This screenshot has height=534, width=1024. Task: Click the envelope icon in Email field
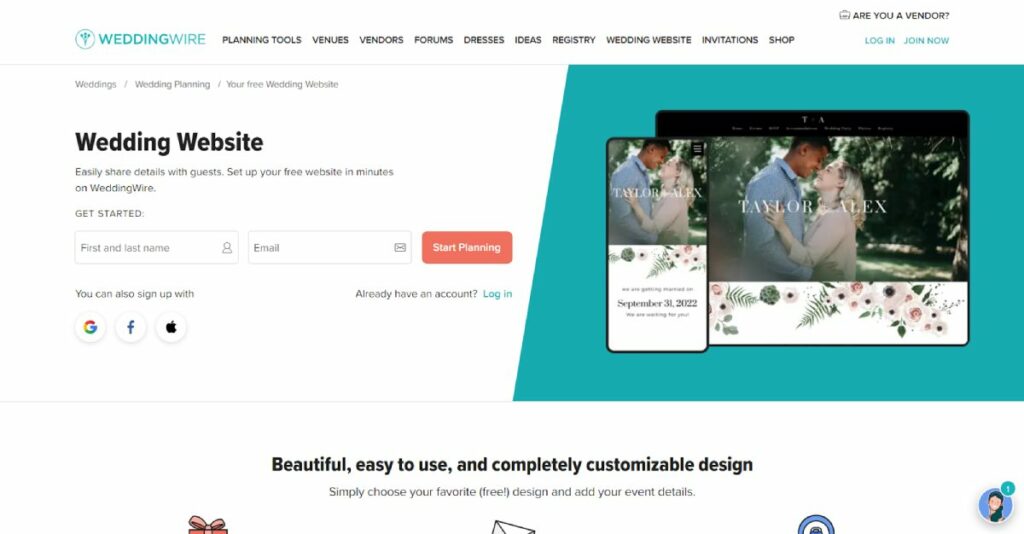(x=400, y=247)
